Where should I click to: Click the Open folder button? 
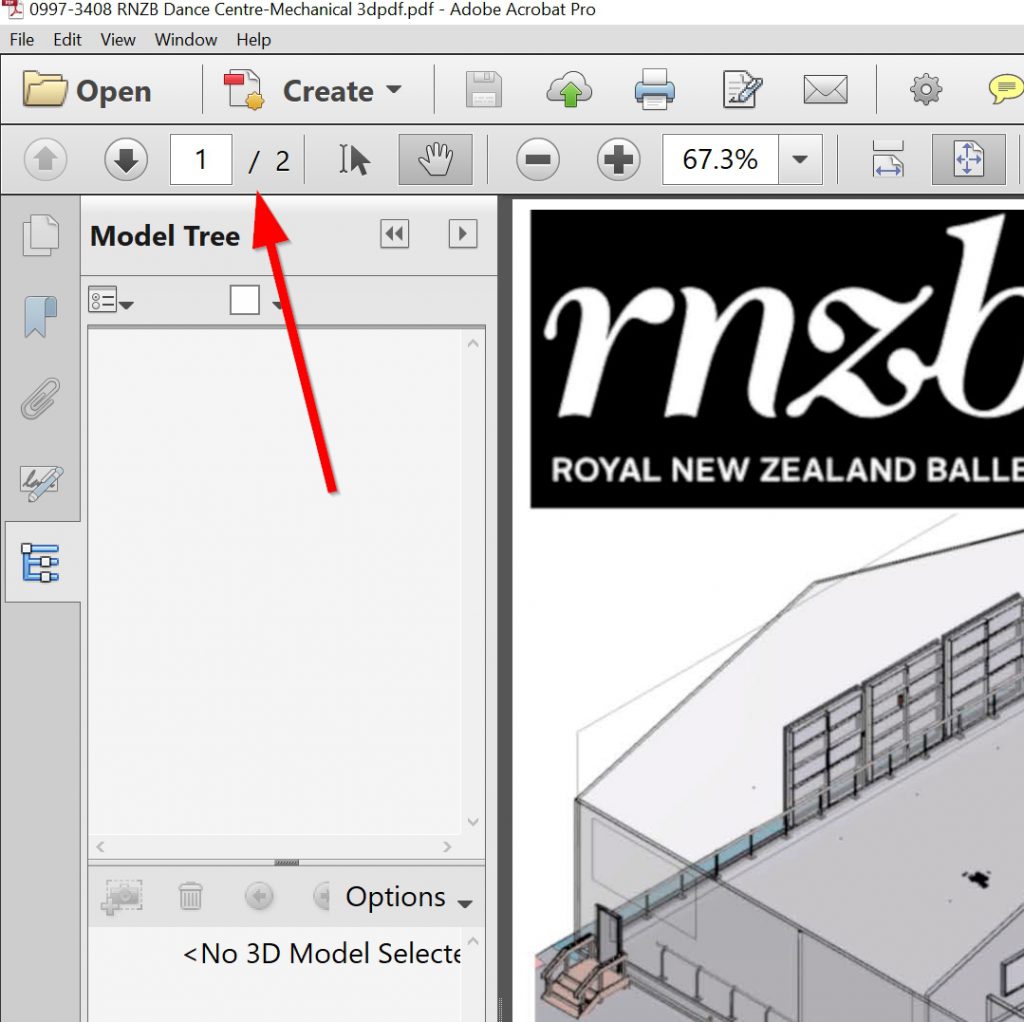pos(88,91)
